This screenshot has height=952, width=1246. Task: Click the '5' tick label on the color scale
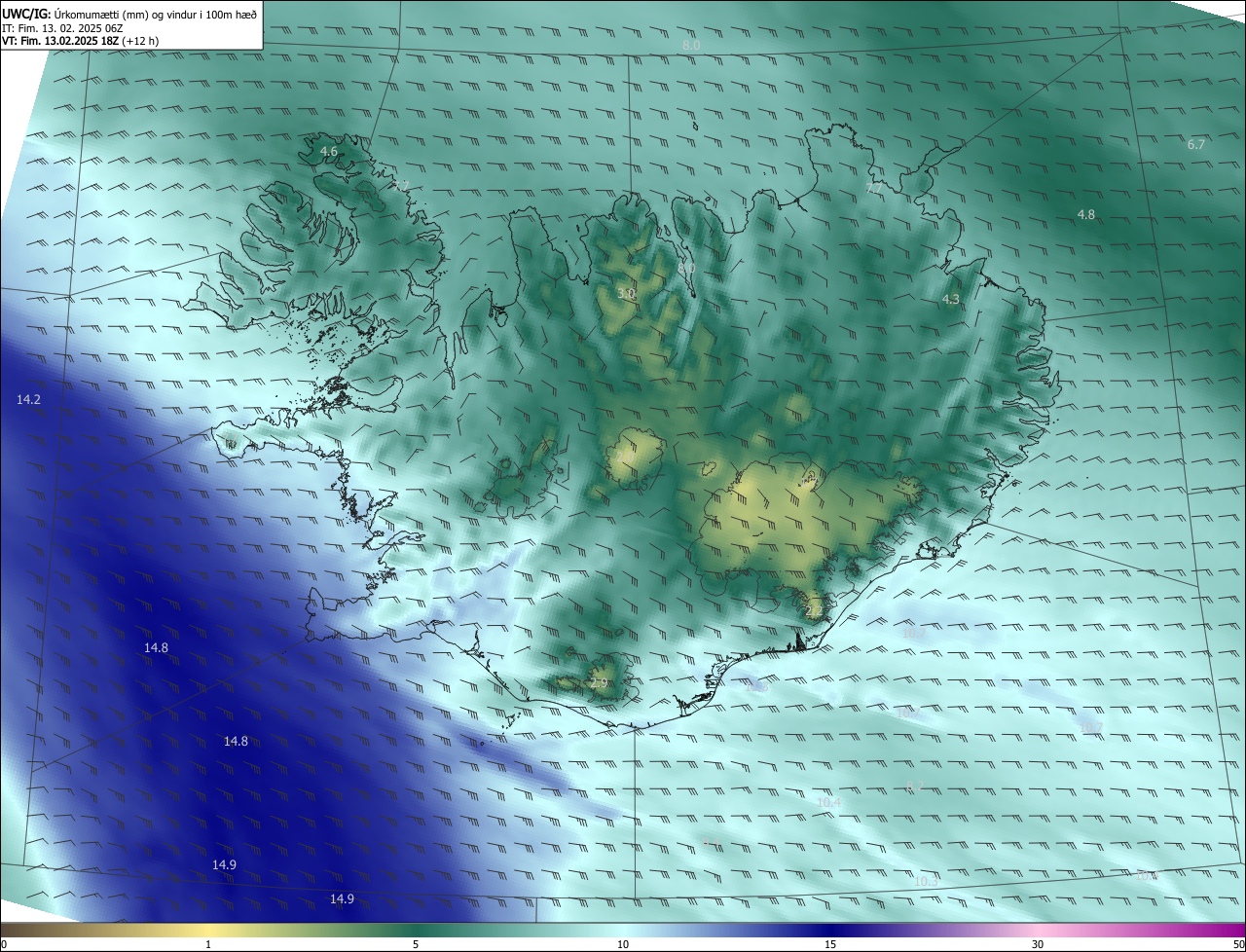coord(416,945)
